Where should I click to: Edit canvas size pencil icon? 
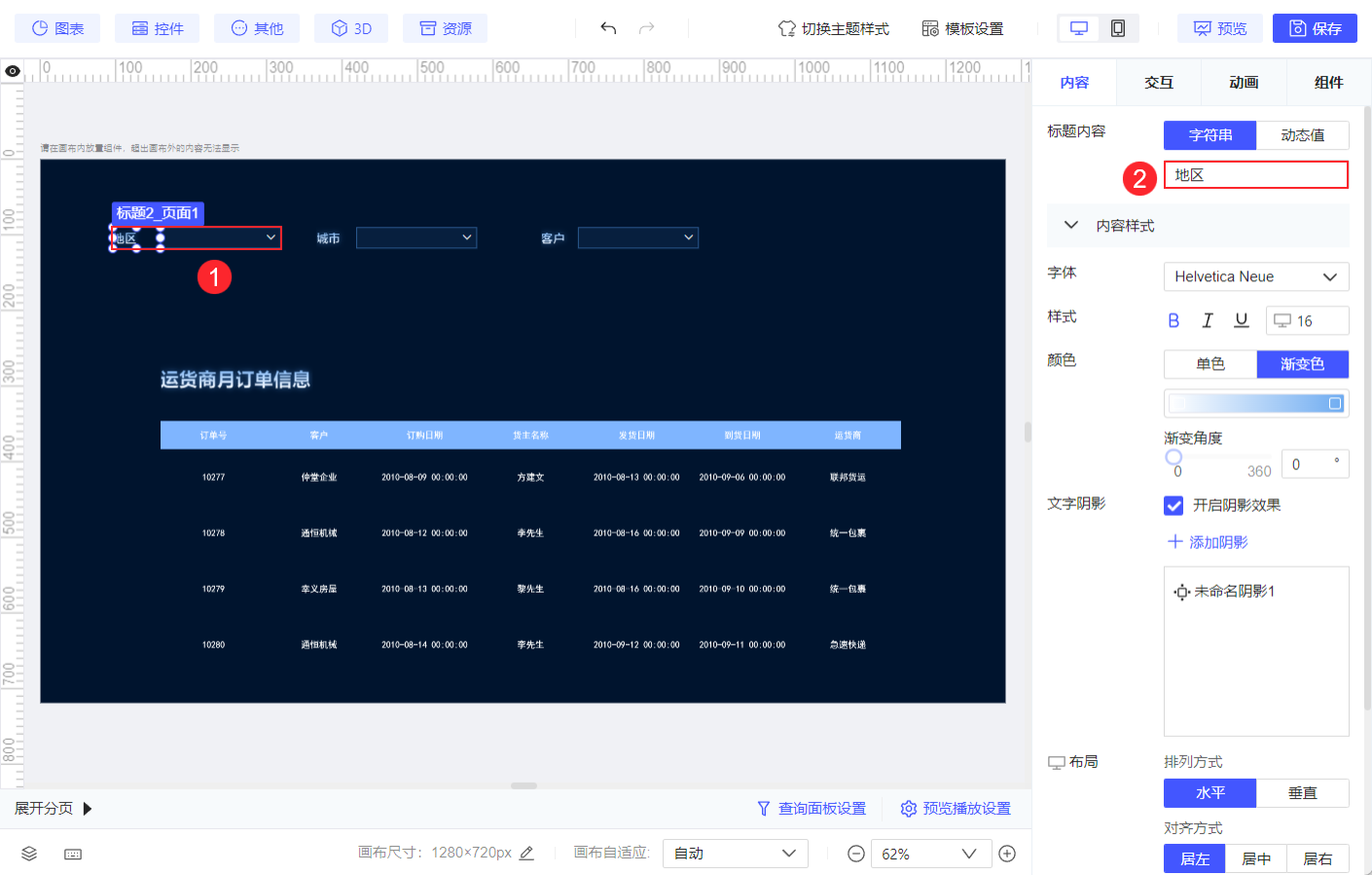click(x=526, y=853)
